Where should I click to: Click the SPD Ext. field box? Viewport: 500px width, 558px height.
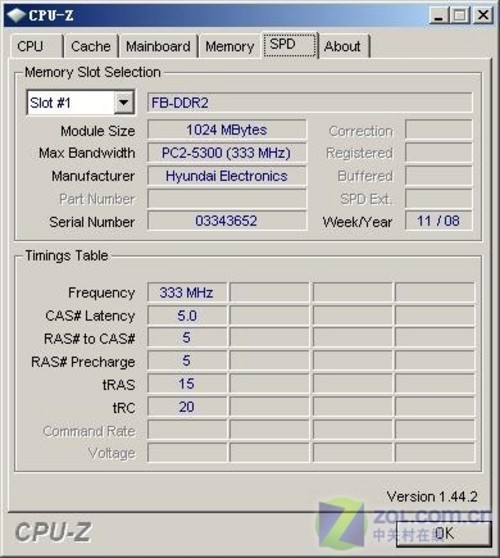coord(438,199)
